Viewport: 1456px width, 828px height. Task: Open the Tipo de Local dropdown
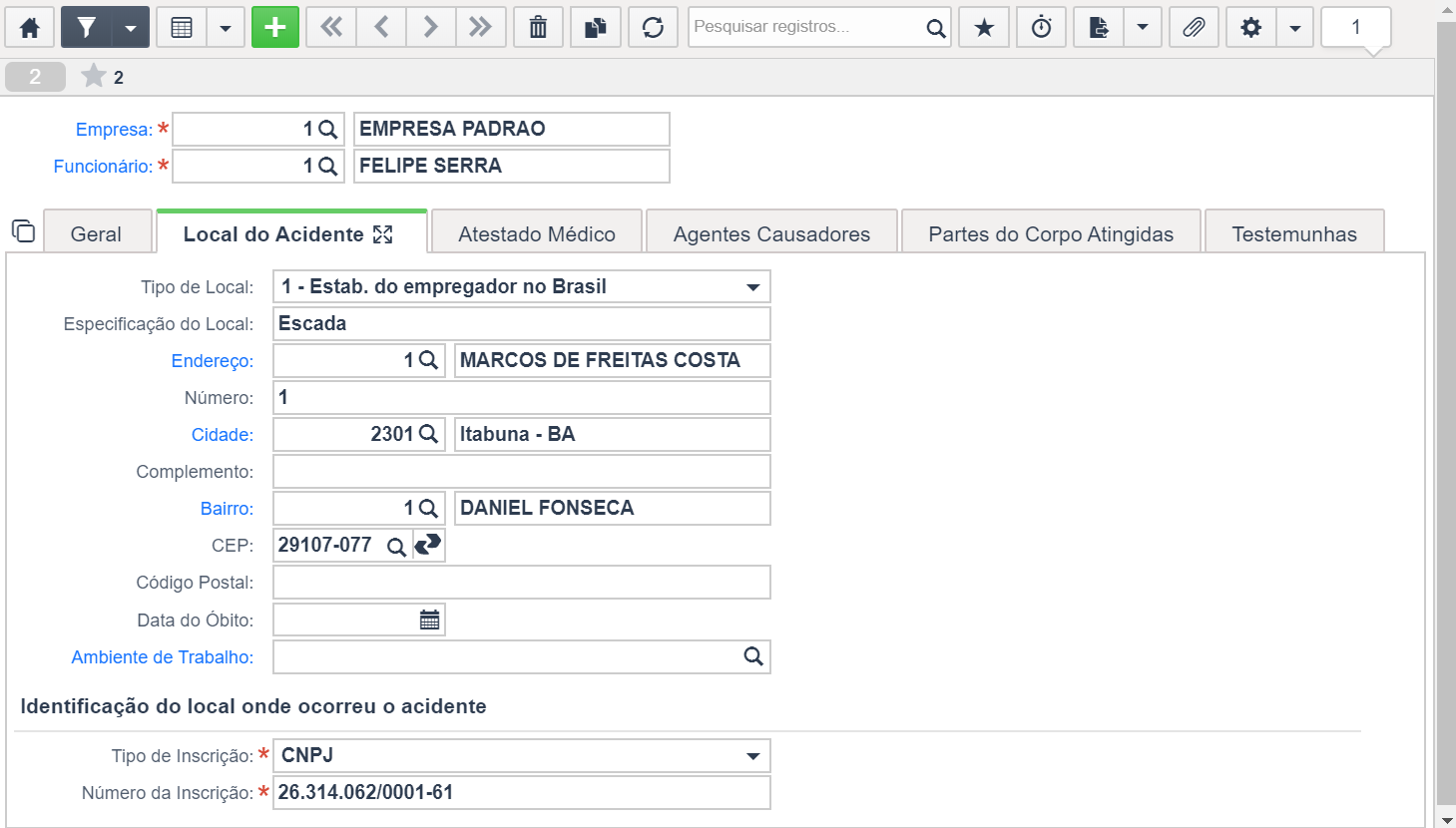tap(522, 287)
